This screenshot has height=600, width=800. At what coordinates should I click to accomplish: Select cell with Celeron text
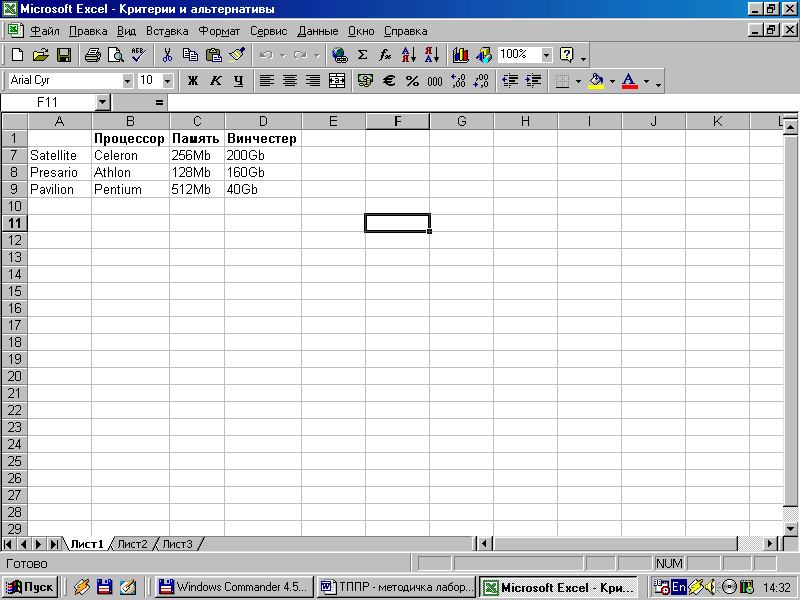tap(131, 155)
